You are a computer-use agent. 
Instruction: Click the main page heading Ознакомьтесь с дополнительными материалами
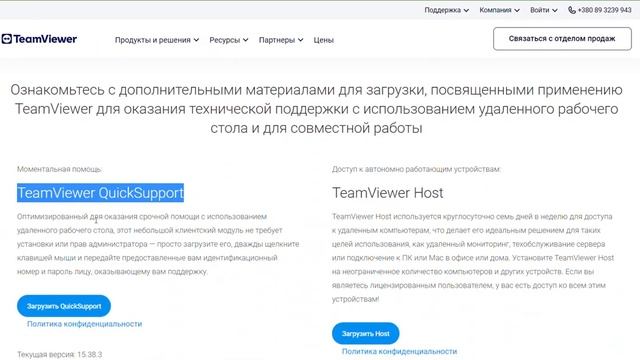pos(316,109)
